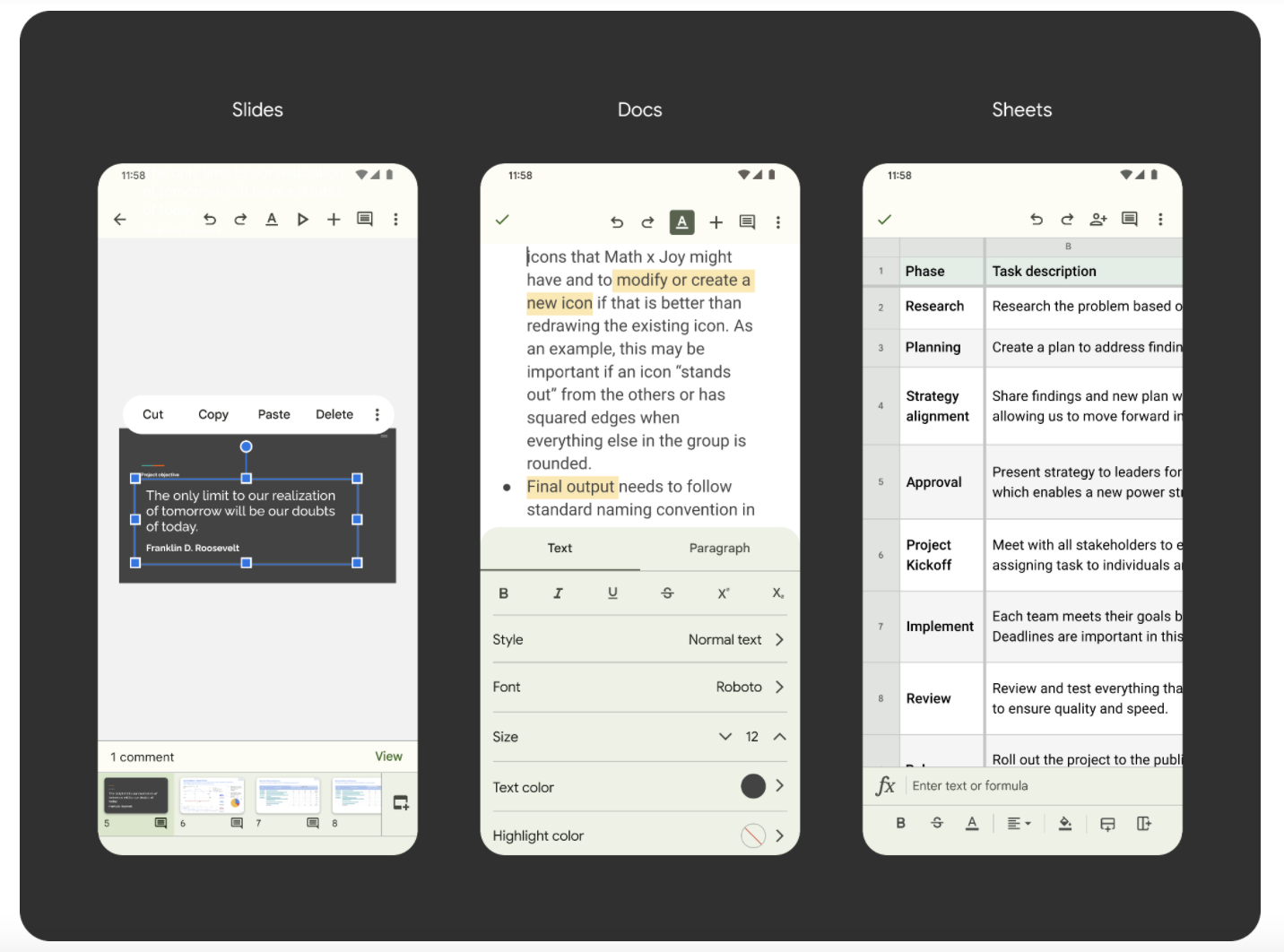Toggle underline formatting in Docs
This screenshot has height=952, width=1284.
tap(612, 593)
